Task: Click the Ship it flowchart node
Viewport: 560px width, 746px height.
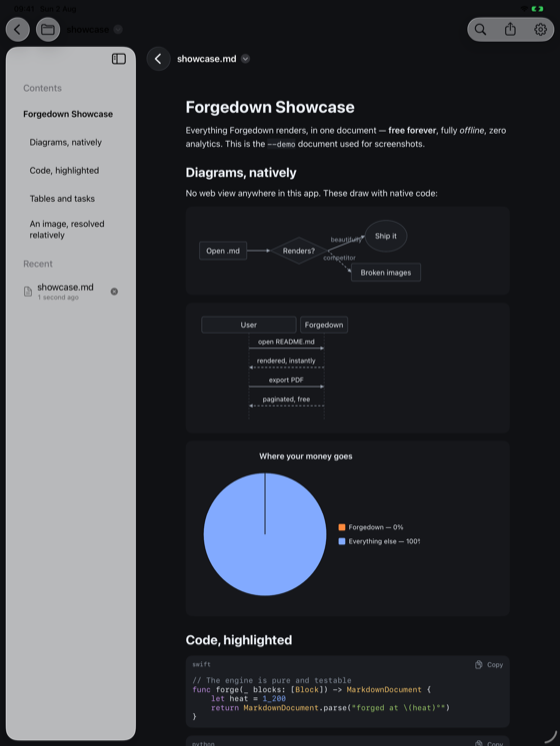Action: point(385,236)
